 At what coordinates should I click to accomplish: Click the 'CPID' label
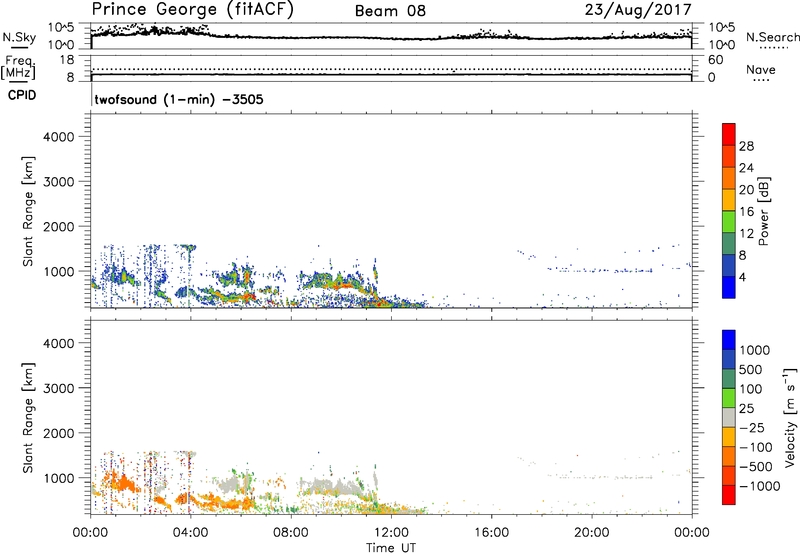[x=22, y=95]
